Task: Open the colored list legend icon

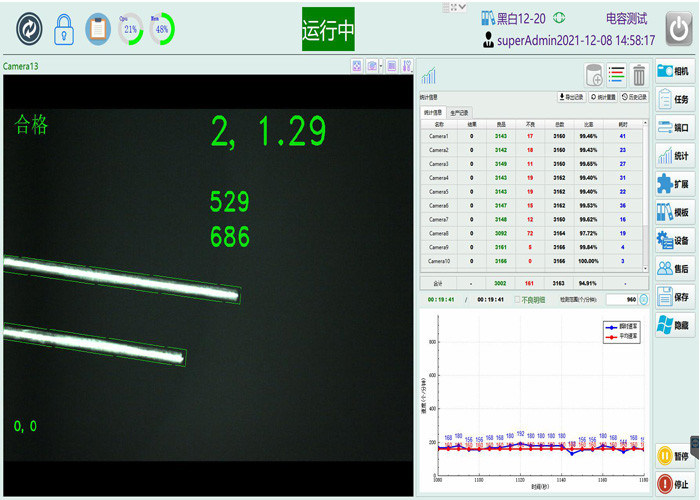Action: coord(616,75)
